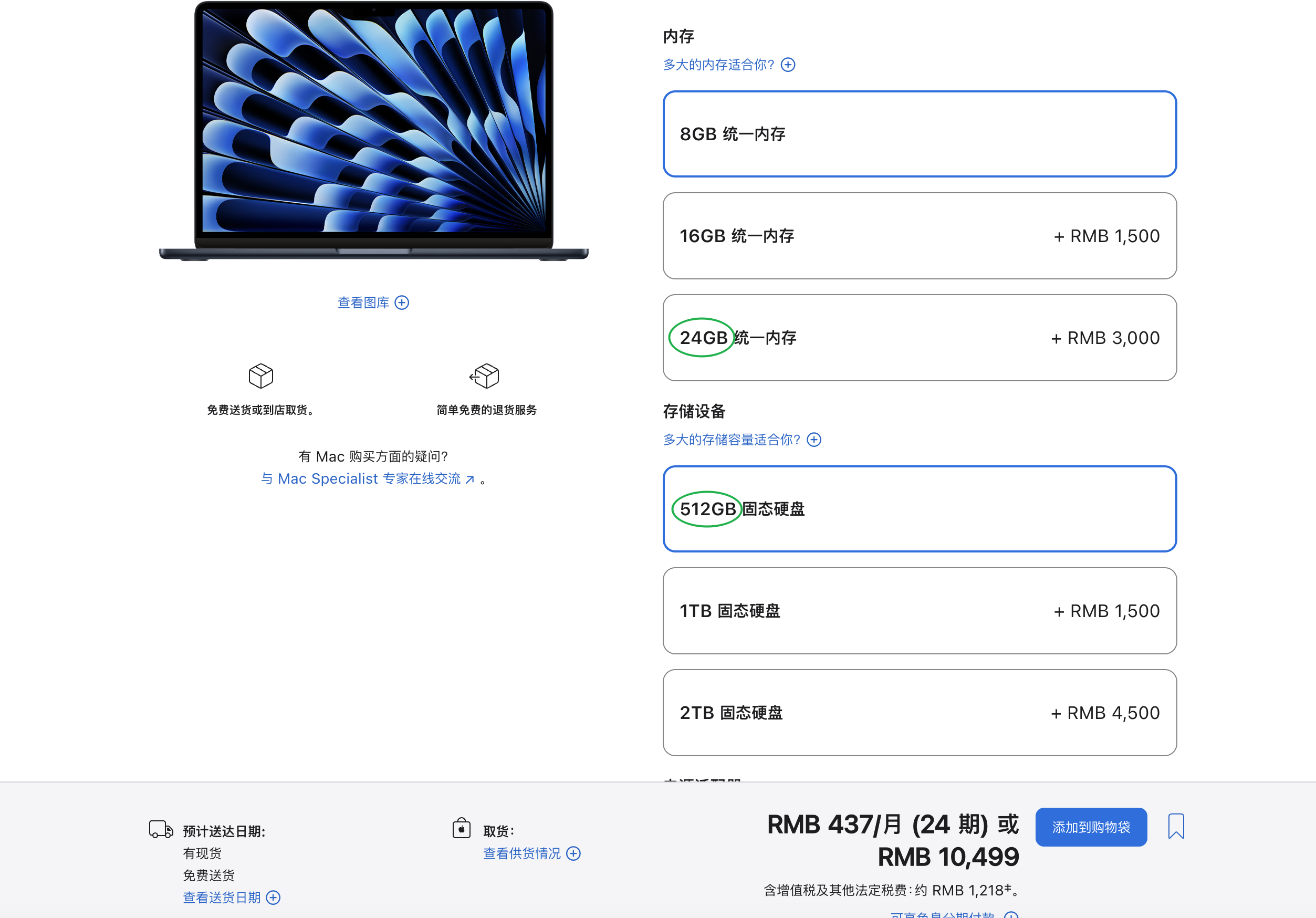Select the 2TB 固态硬盘 option
This screenshot has height=918, width=1316.
920,713
